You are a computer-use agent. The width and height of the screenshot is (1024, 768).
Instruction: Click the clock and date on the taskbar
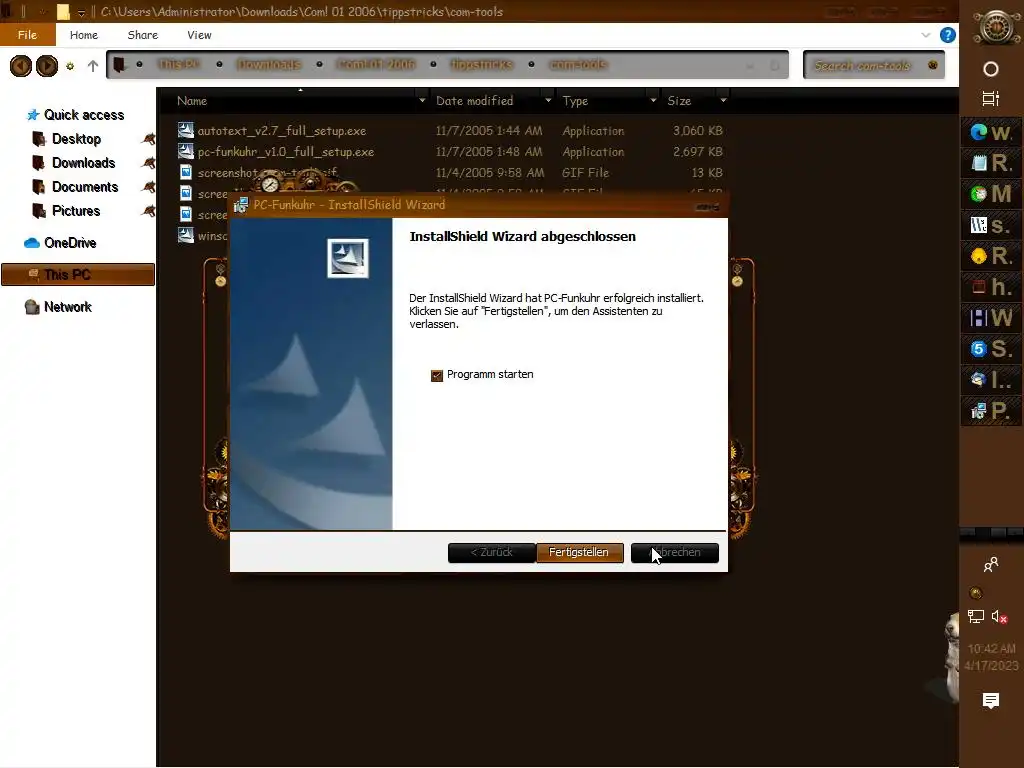coord(991,657)
